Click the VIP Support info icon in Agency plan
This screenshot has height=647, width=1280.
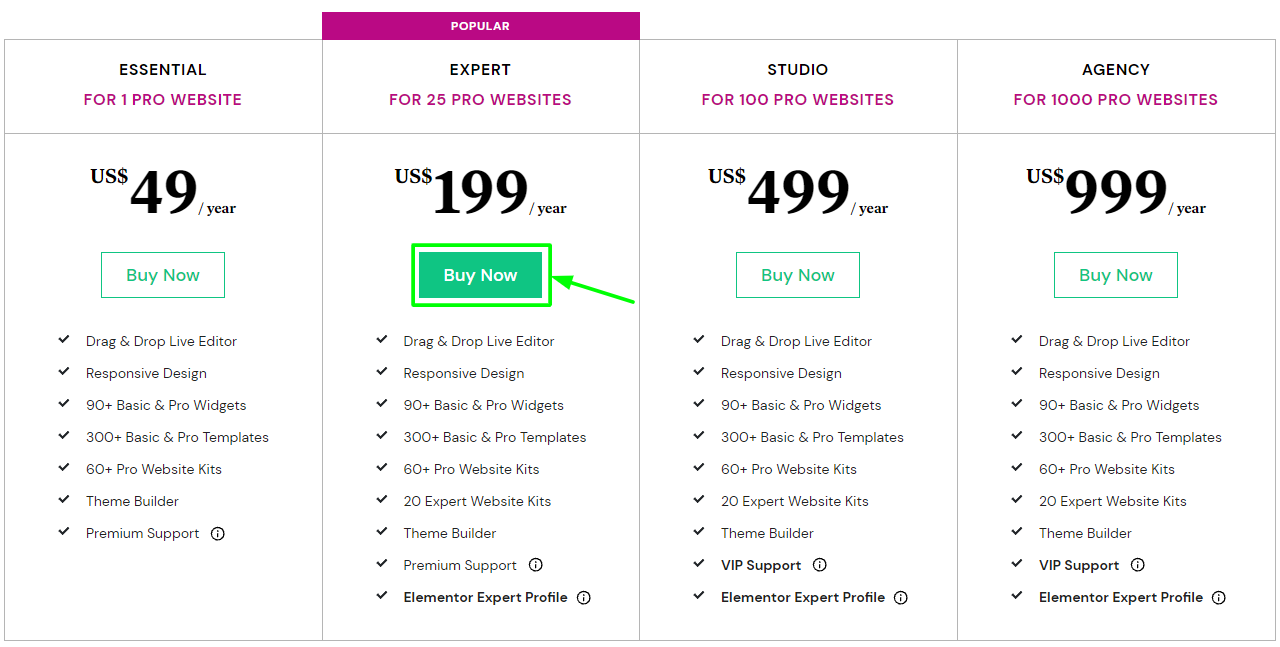(1137, 565)
